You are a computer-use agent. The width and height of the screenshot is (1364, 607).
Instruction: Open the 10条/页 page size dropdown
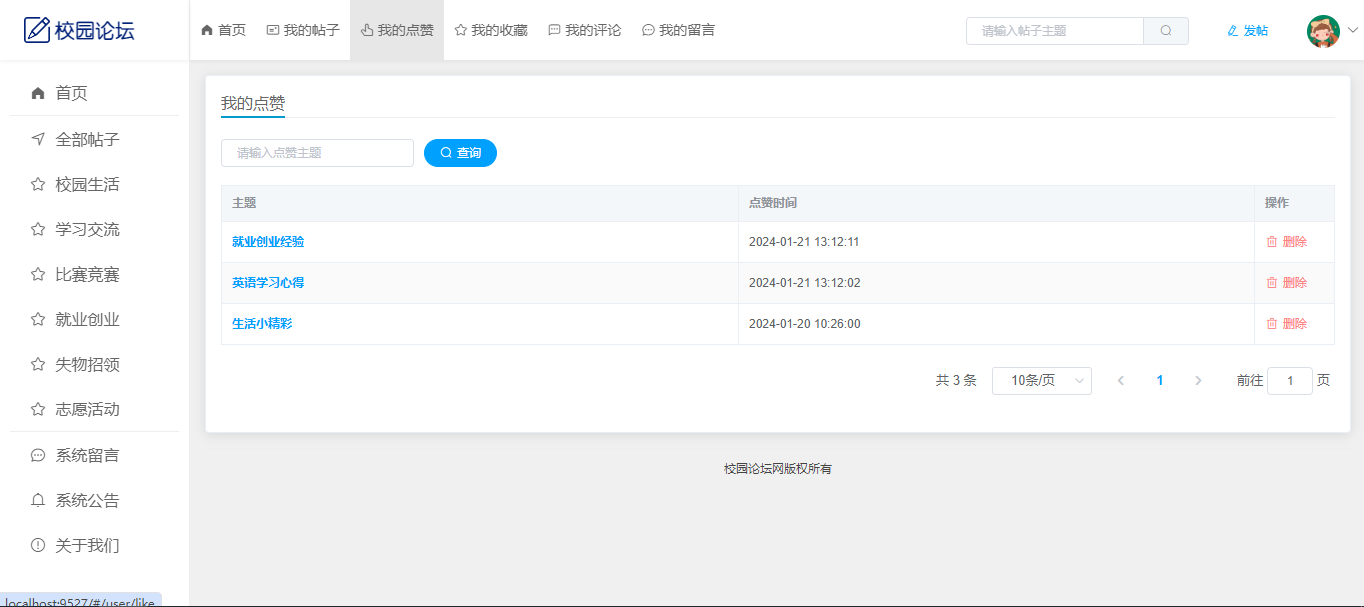tap(1041, 381)
